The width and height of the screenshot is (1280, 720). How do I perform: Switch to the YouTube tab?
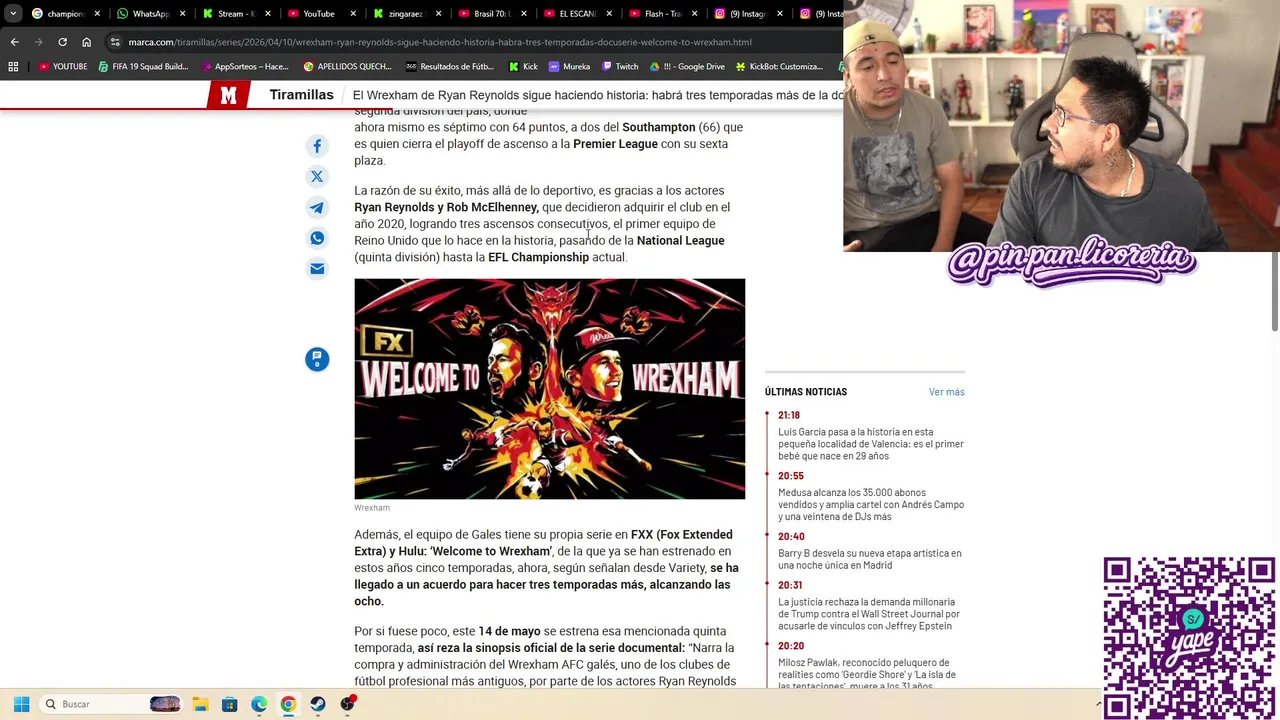tap(320, 14)
